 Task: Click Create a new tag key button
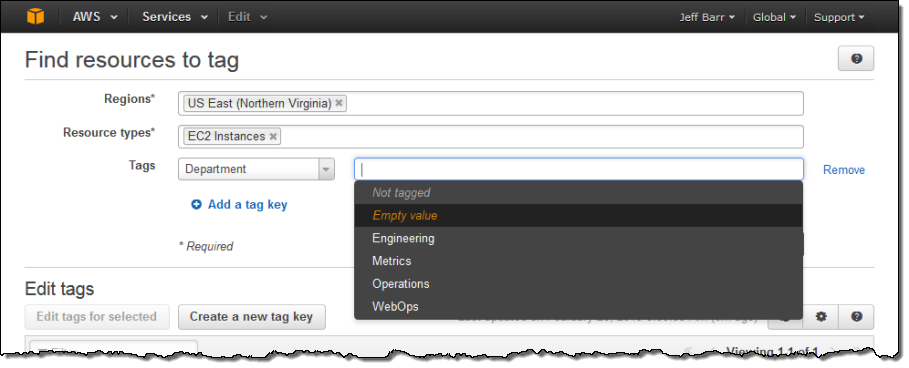pos(252,316)
